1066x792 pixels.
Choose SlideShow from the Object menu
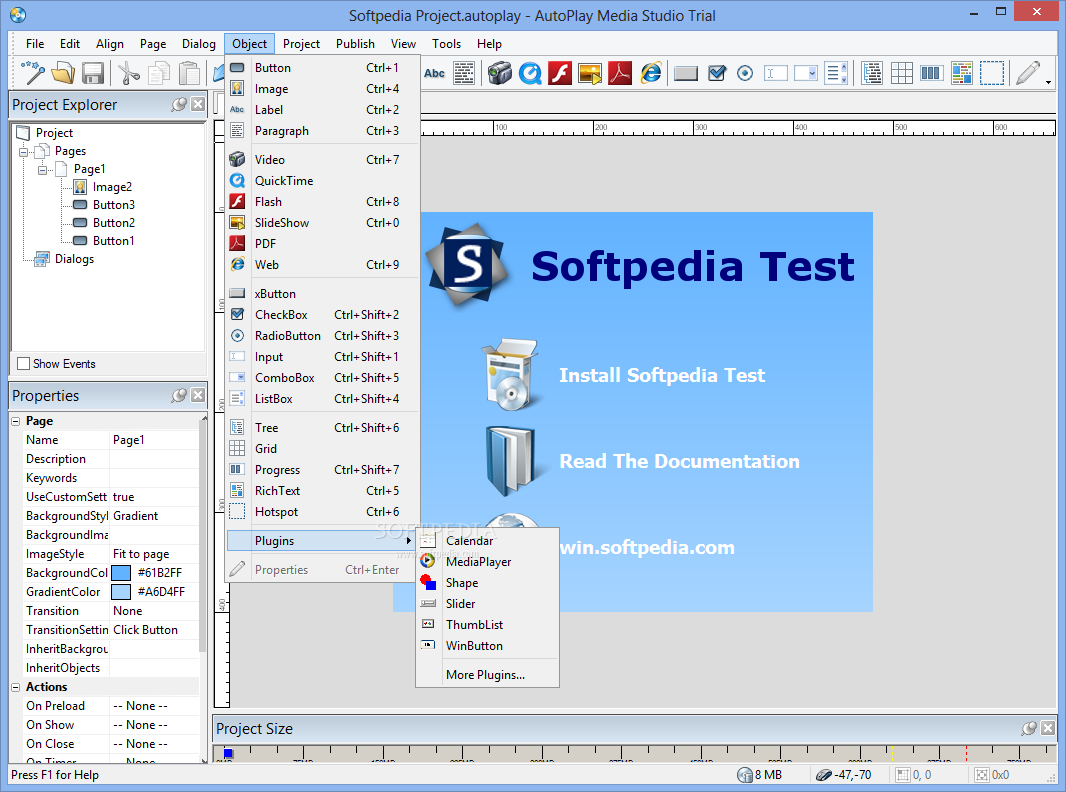tap(322, 223)
